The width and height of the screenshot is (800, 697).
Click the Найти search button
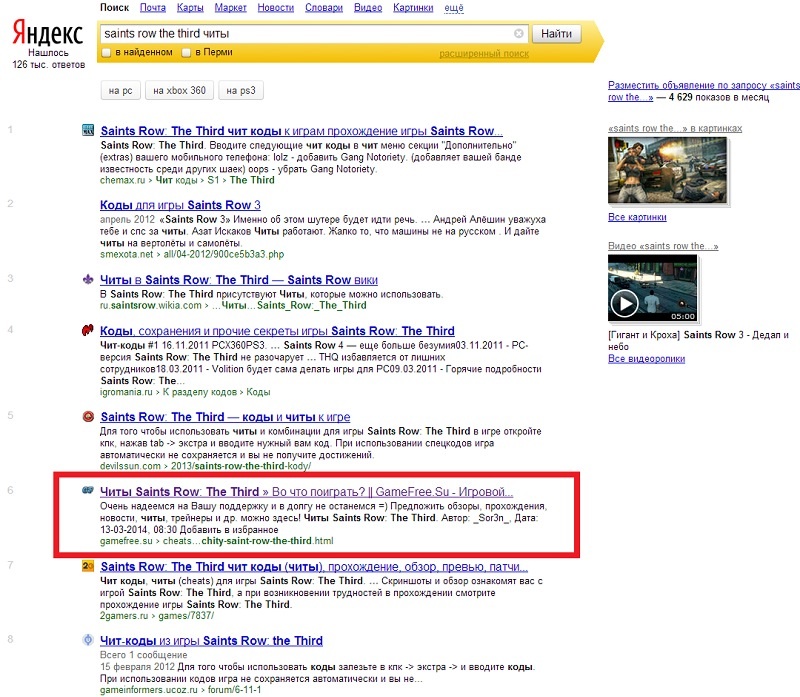click(x=556, y=34)
